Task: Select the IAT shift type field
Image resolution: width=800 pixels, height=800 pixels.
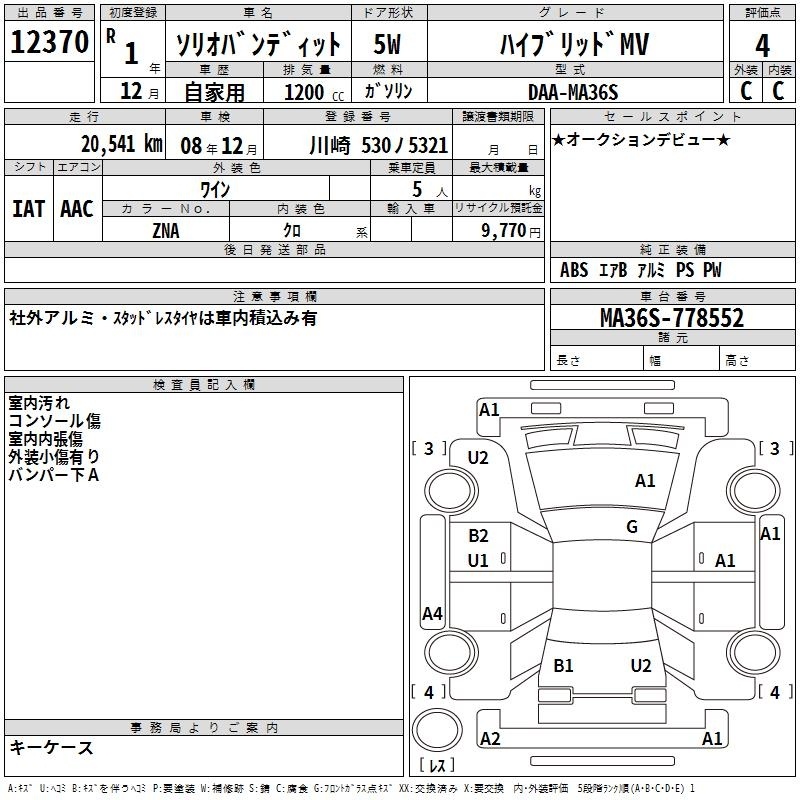Action: 29,208
